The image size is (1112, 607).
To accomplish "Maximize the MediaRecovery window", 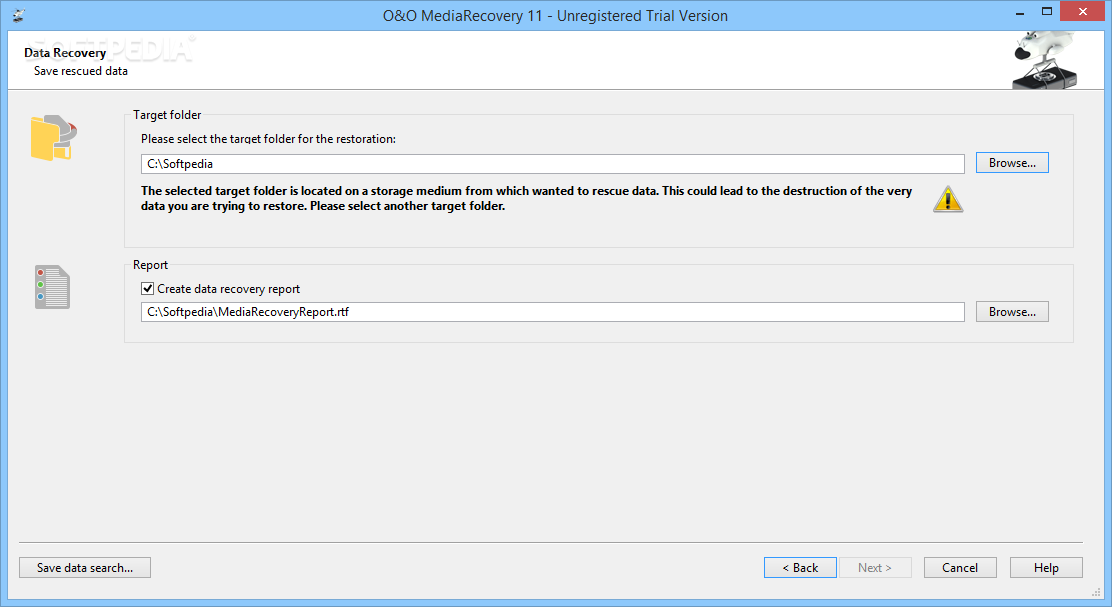I will [1047, 12].
